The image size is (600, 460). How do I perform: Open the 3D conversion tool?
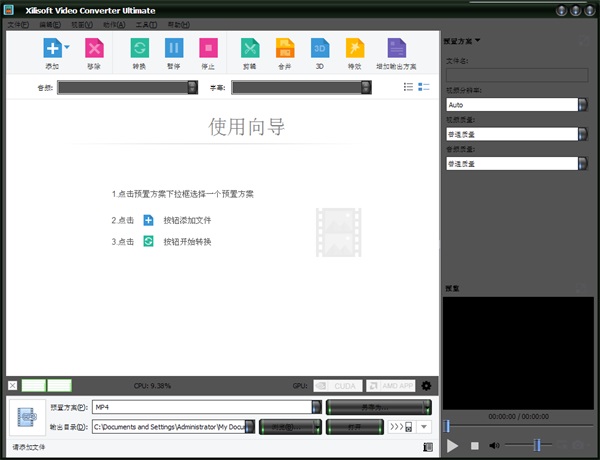point(320,48)
